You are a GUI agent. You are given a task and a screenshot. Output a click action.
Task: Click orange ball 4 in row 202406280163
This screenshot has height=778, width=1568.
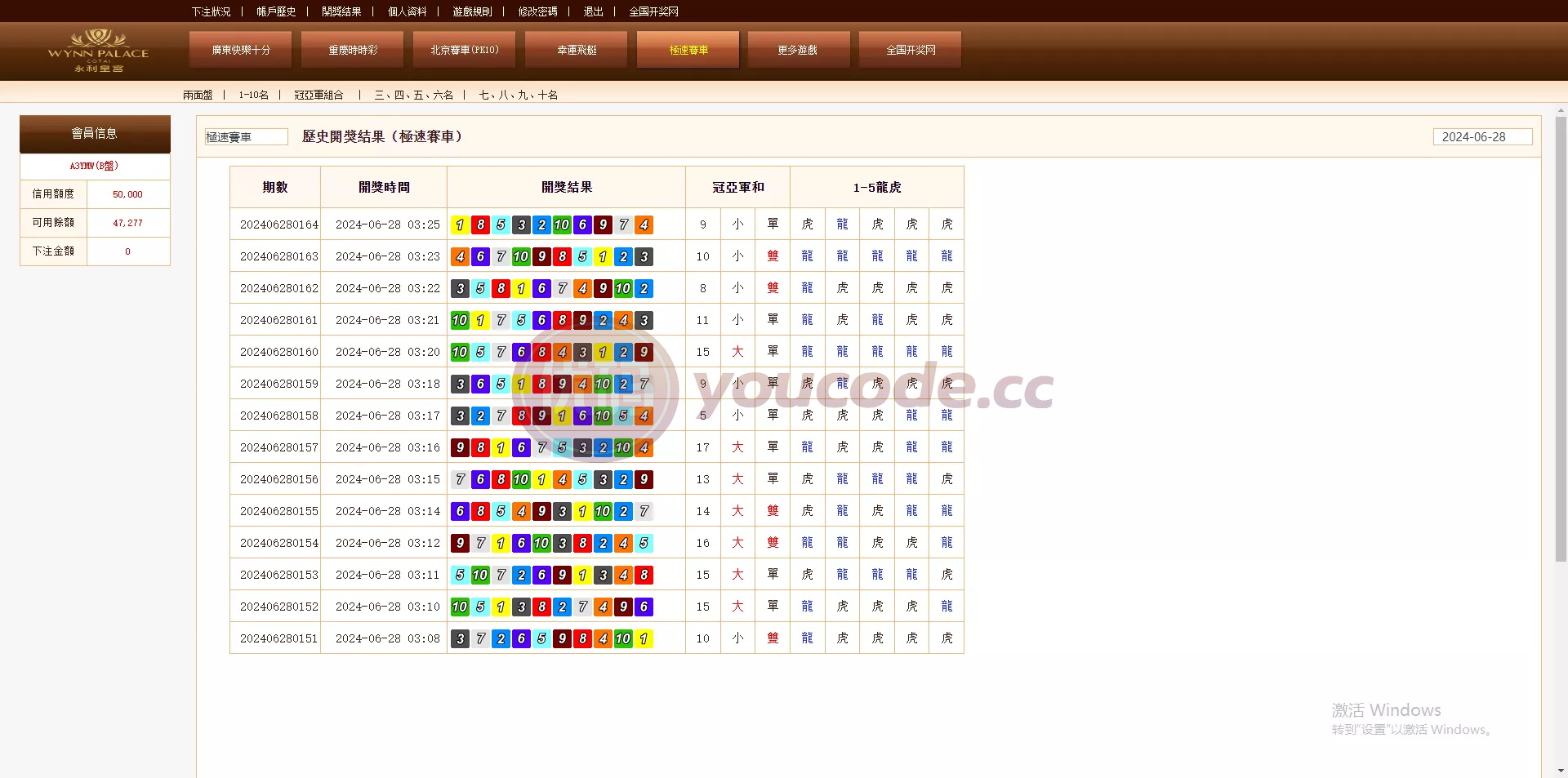[x=460, y=256]
